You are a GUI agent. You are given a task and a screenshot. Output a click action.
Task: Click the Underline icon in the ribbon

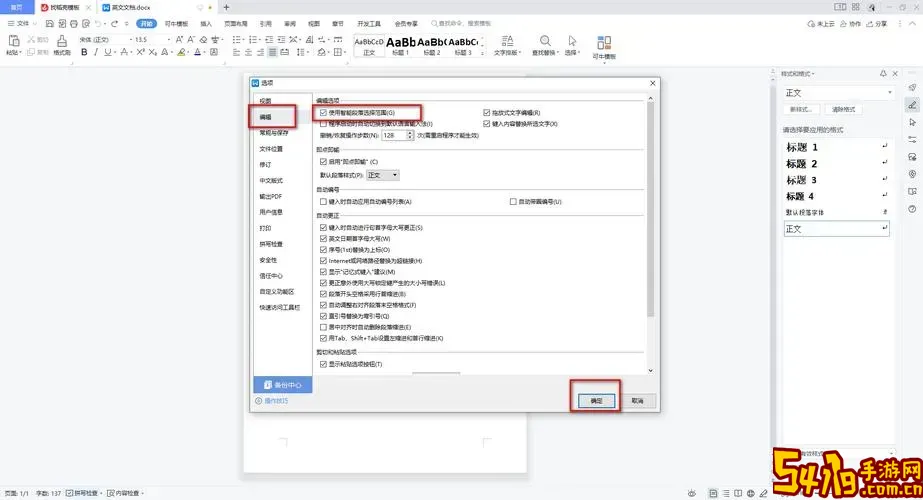click(107, 52)
